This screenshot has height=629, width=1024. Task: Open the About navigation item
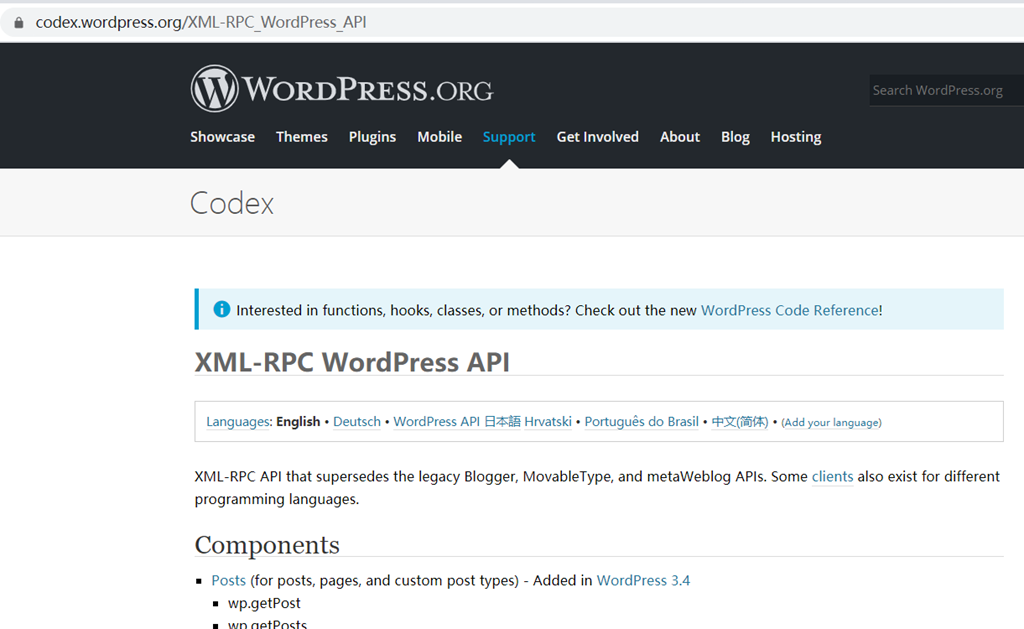pyautogui.click(x=680, y=137)
